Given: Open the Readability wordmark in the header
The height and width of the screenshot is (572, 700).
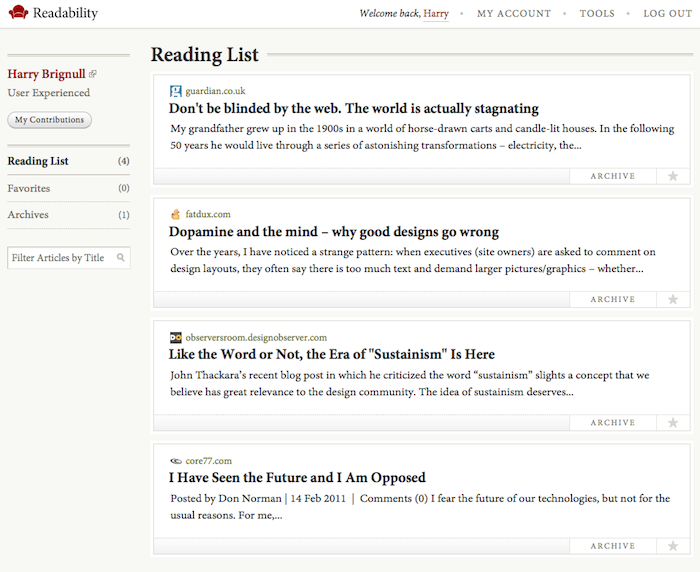Looking at the screenshot, I should coord(65,13).
